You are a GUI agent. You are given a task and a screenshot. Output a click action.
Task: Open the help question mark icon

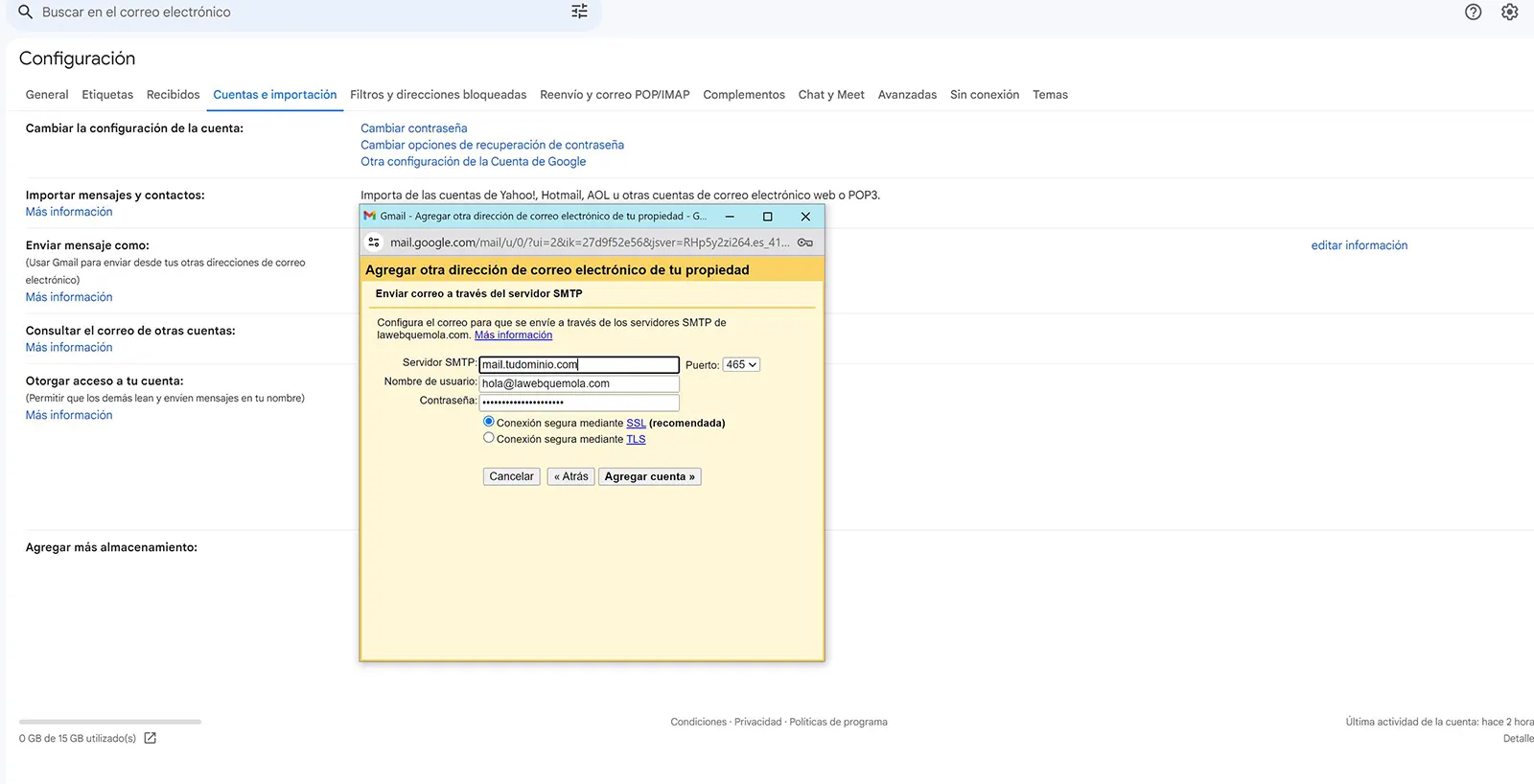[x=1473, y=12]
